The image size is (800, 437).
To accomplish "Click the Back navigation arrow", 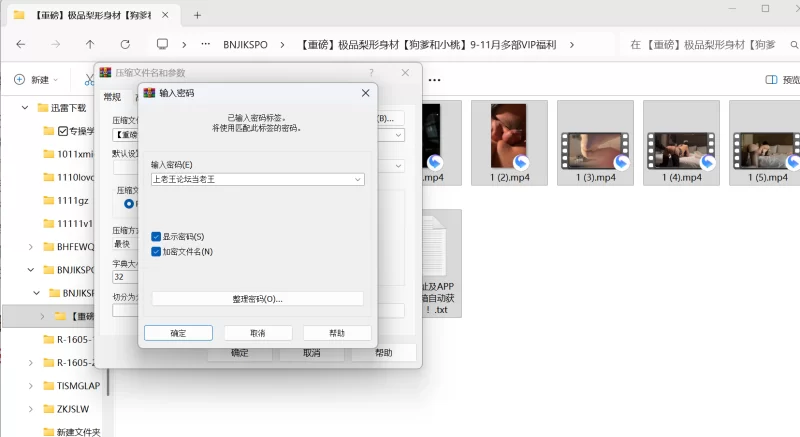I will click(21, 45).
